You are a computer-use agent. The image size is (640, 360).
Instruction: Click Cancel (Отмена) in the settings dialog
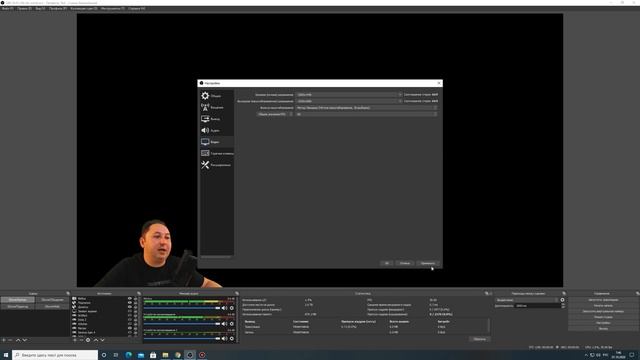pos(404,263)
